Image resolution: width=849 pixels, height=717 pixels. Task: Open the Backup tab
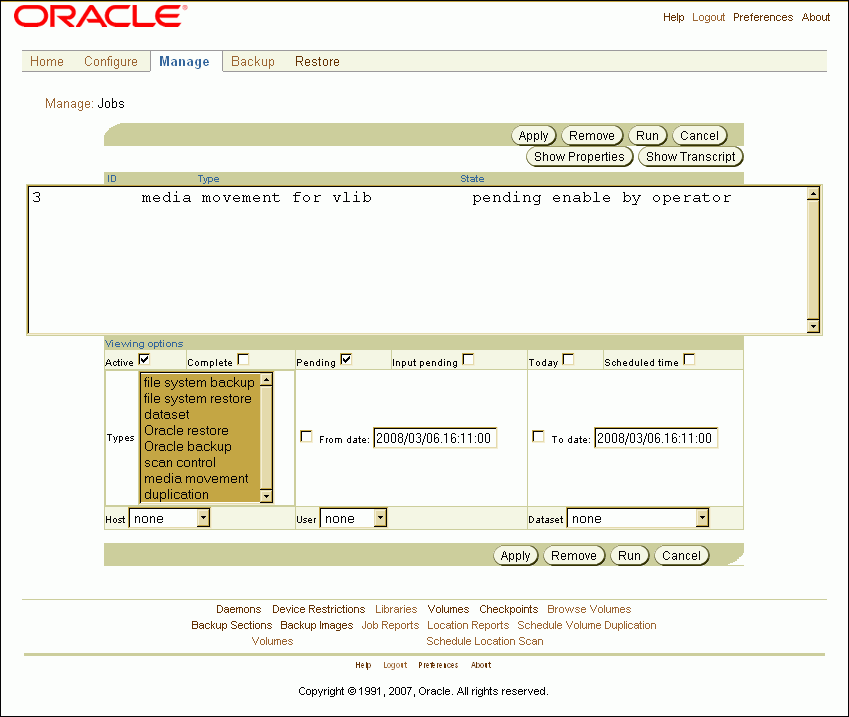pos(253,61)
